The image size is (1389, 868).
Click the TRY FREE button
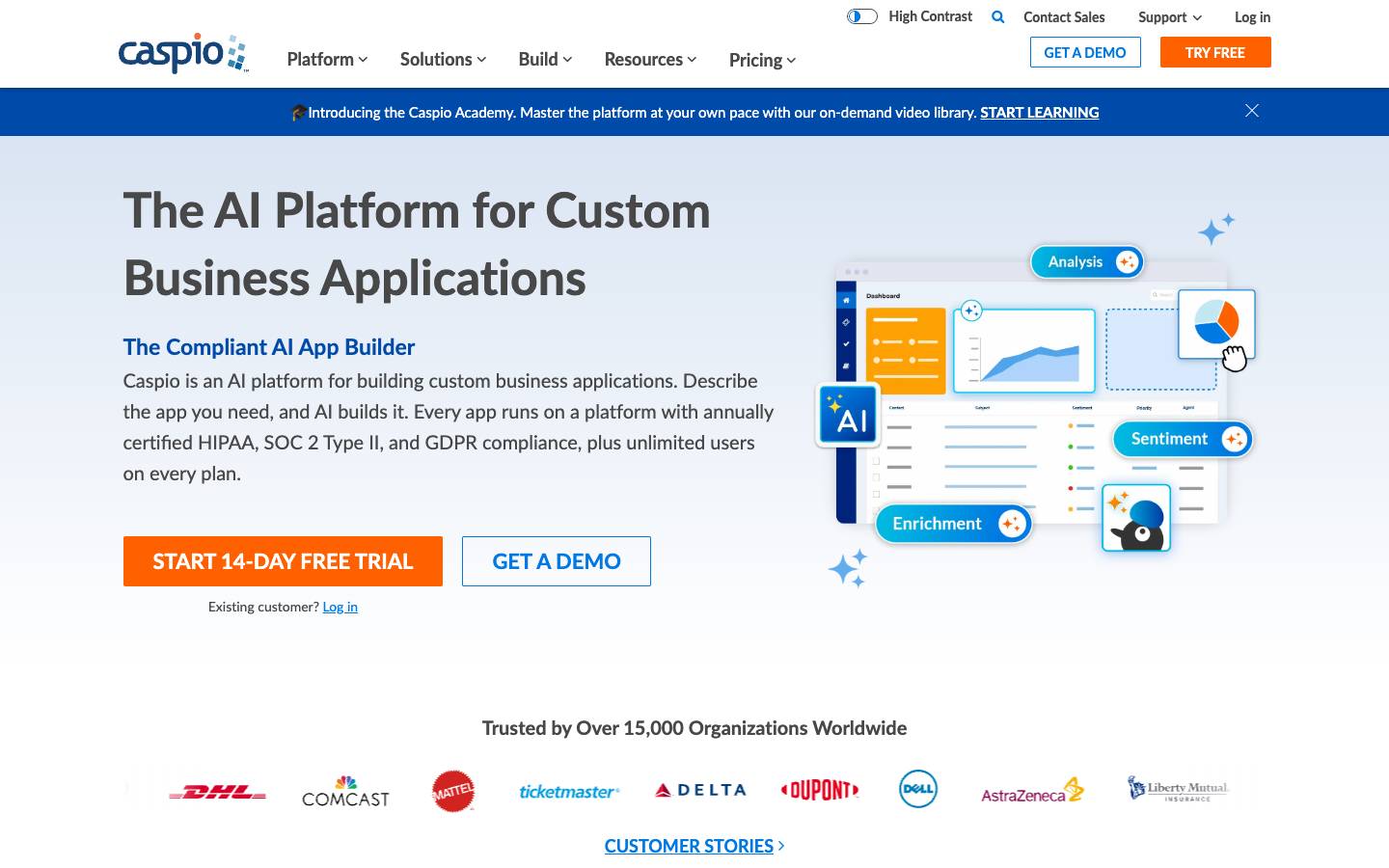tap(1215, 52)
